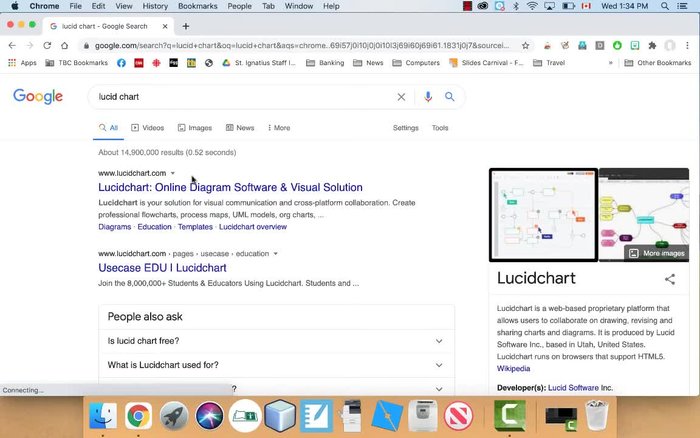This screenshot has height=438, width=700.
Task: Open Launchpad rocket in Dock
Action: coord(174,416)
